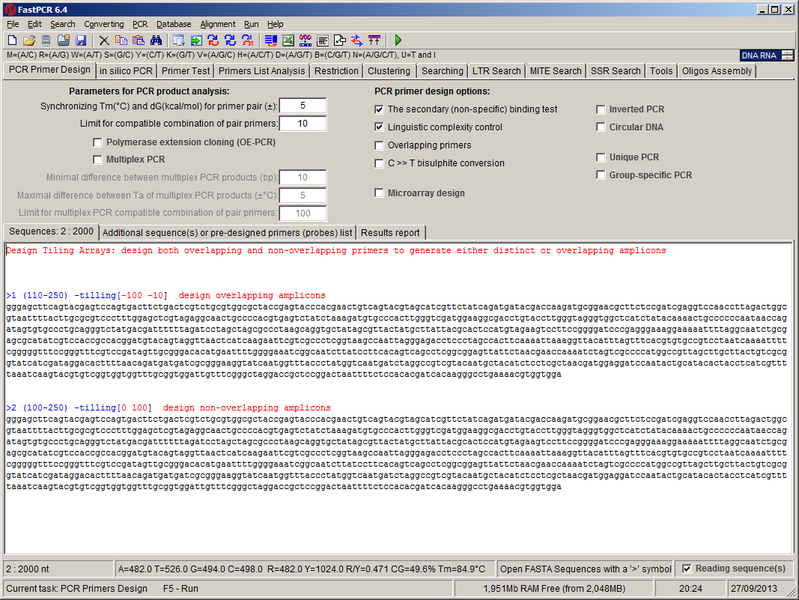The height and width of the screenshot is (600, 799).
Task: Save with the blue floppy disk icon
Action: 81,40
